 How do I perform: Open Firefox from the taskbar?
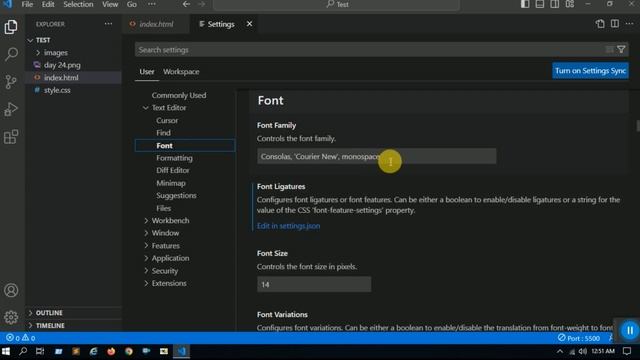point(111,351)
